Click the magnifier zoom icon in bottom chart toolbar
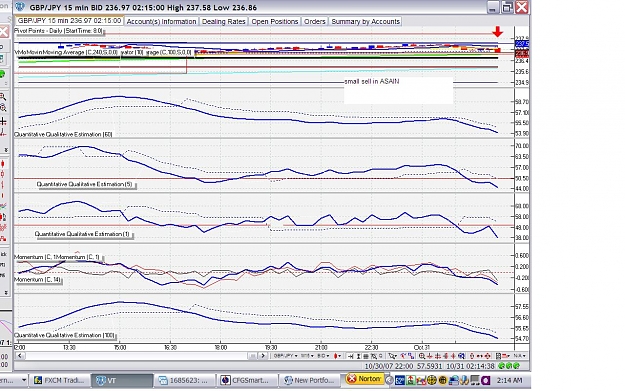Image resolution: width=625 pixels, height=391 pixels. pyautogui.click(x=422, y=356)
